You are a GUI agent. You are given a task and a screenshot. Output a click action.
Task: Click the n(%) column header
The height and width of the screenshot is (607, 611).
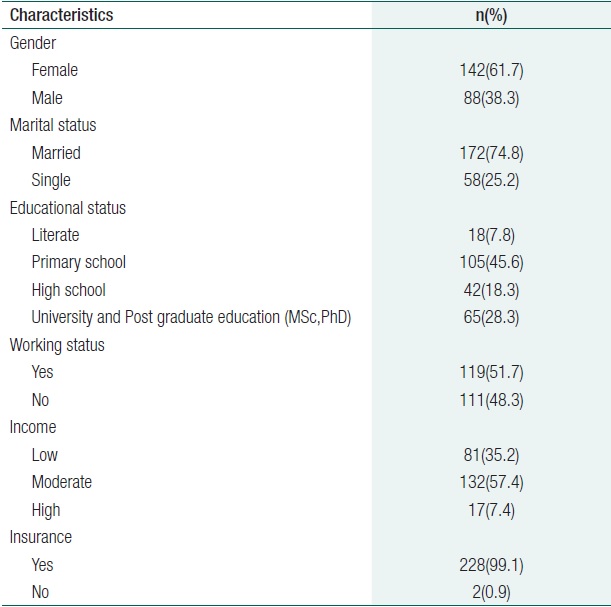coord(491,15)
